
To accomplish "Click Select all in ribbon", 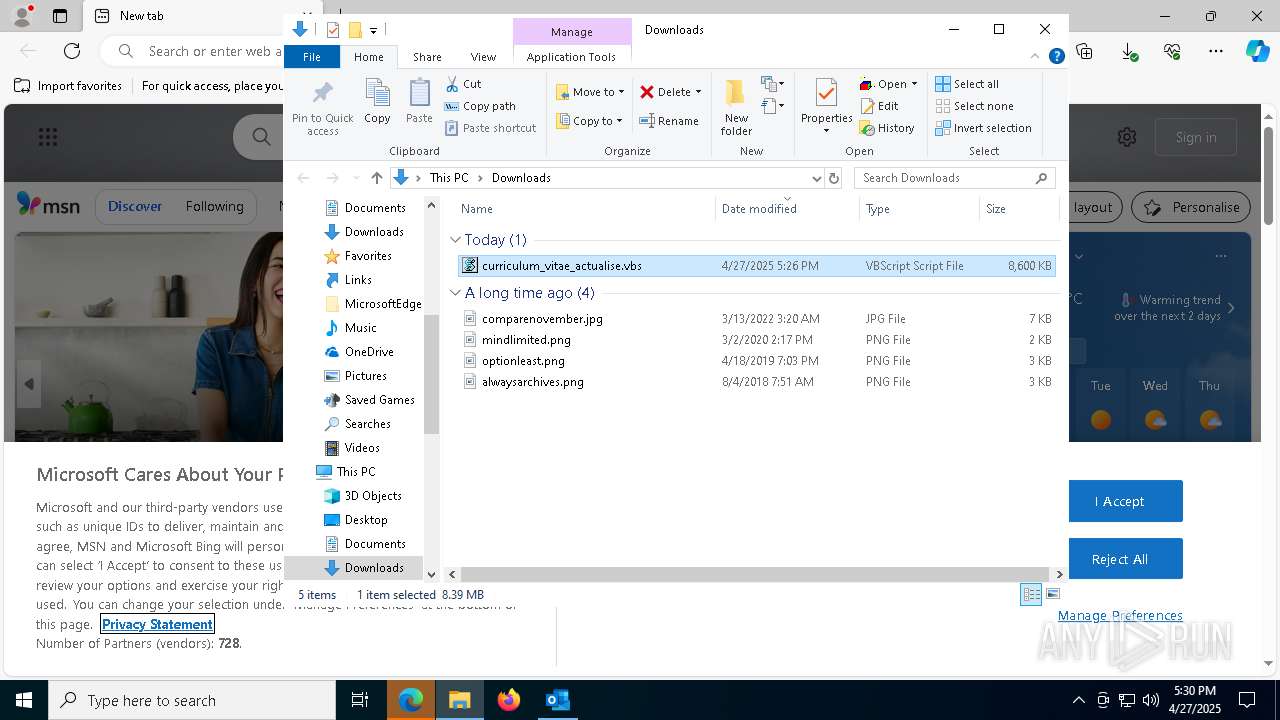I will coord(967,84).
